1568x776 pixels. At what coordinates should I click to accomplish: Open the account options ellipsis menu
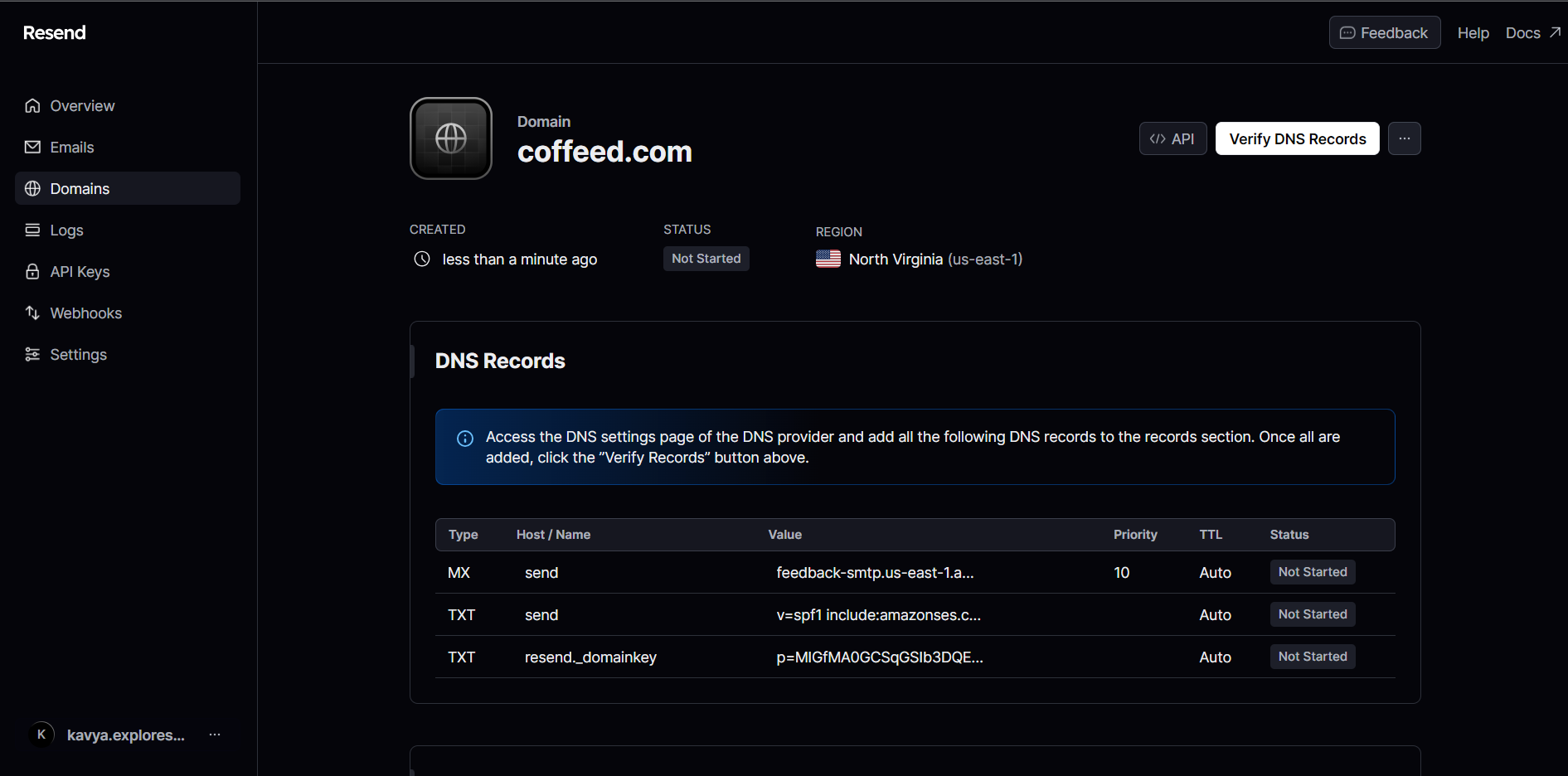(215, 735)
